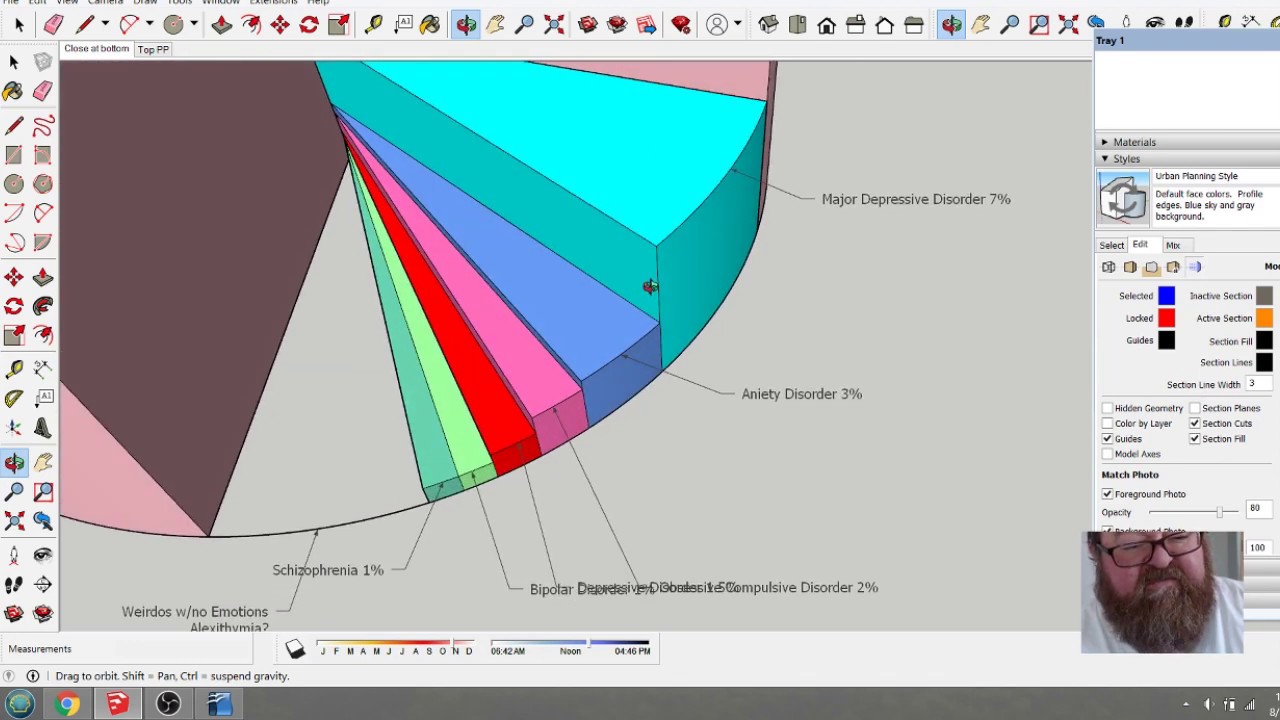Click the OBS Studio taskbar button
This screenshot has height=720, width=1280.
pyautogui.click(x=168, y=704)
